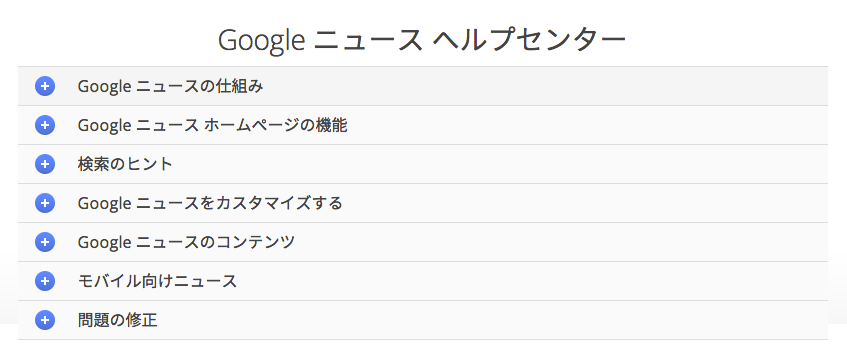Select the 問題の修正 topic text
847x361 pixels.
(x=117, y=320)
